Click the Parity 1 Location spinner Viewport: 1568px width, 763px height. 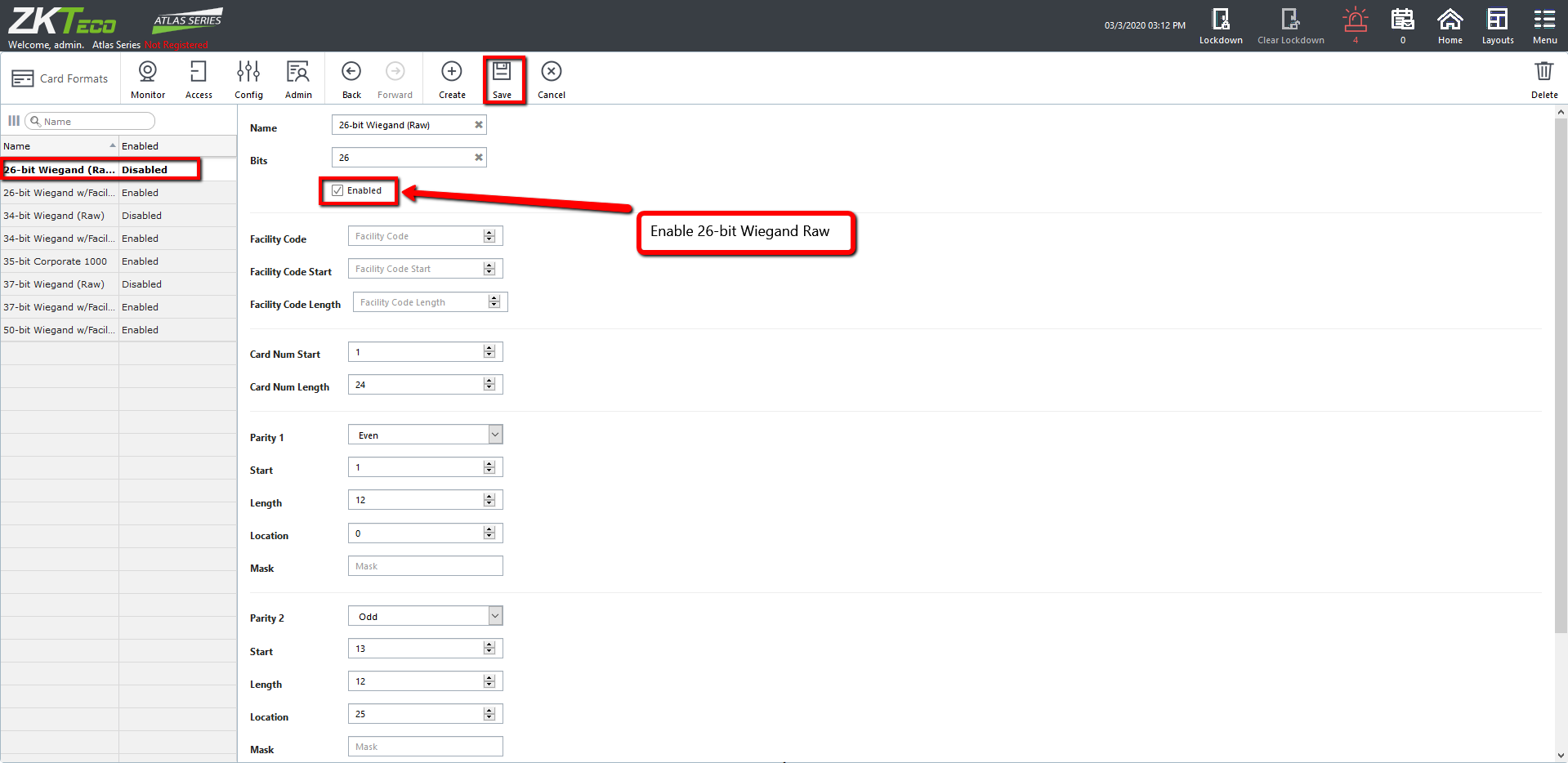(489, 533)
